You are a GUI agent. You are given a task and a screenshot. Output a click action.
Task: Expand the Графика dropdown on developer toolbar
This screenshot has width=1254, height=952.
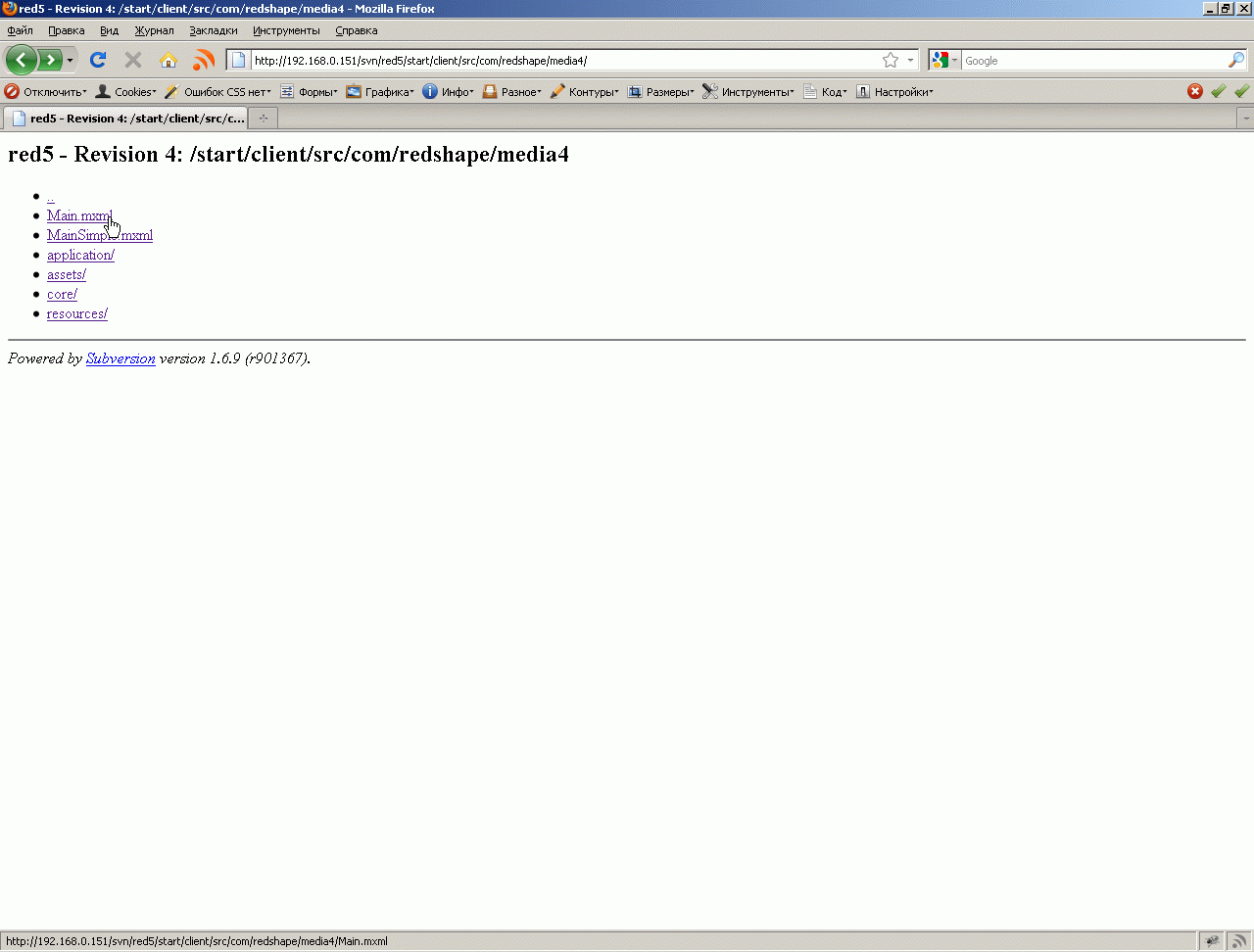point(380,92)
